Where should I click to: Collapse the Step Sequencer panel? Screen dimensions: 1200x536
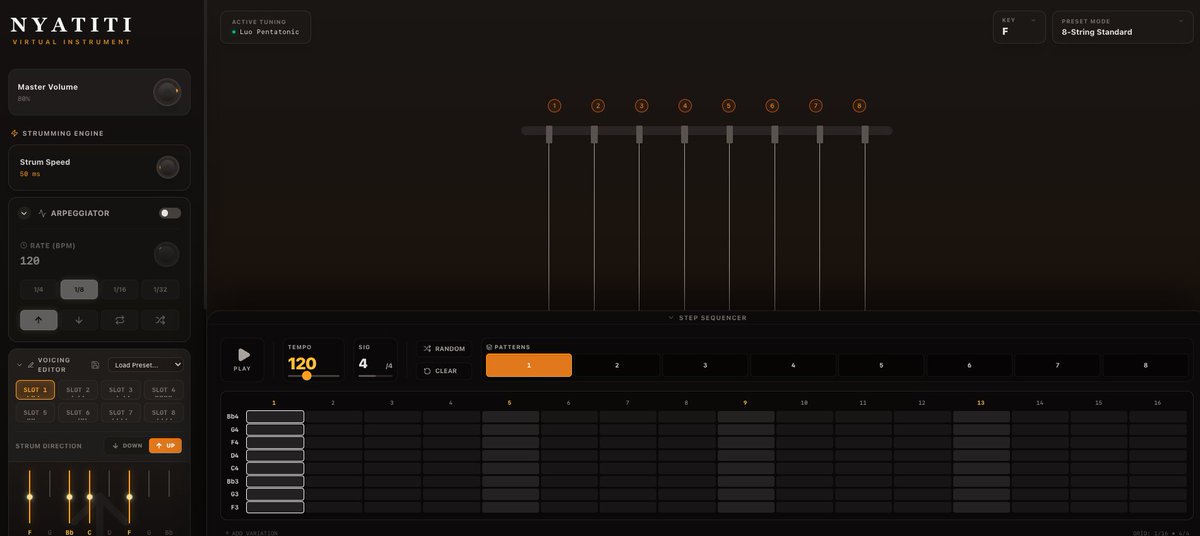707,318
